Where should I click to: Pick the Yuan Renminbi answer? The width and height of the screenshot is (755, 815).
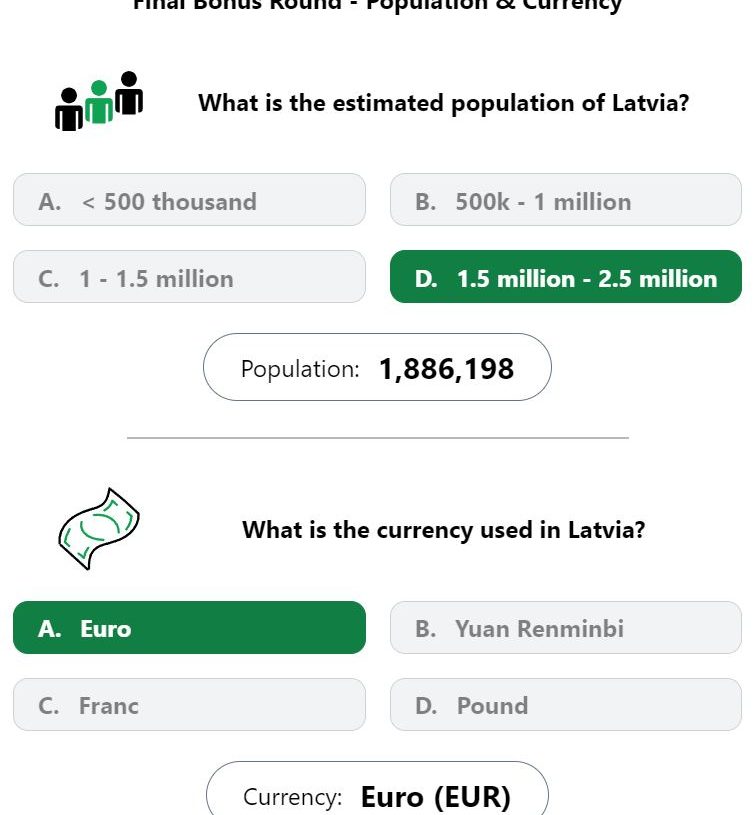[566, 627]
